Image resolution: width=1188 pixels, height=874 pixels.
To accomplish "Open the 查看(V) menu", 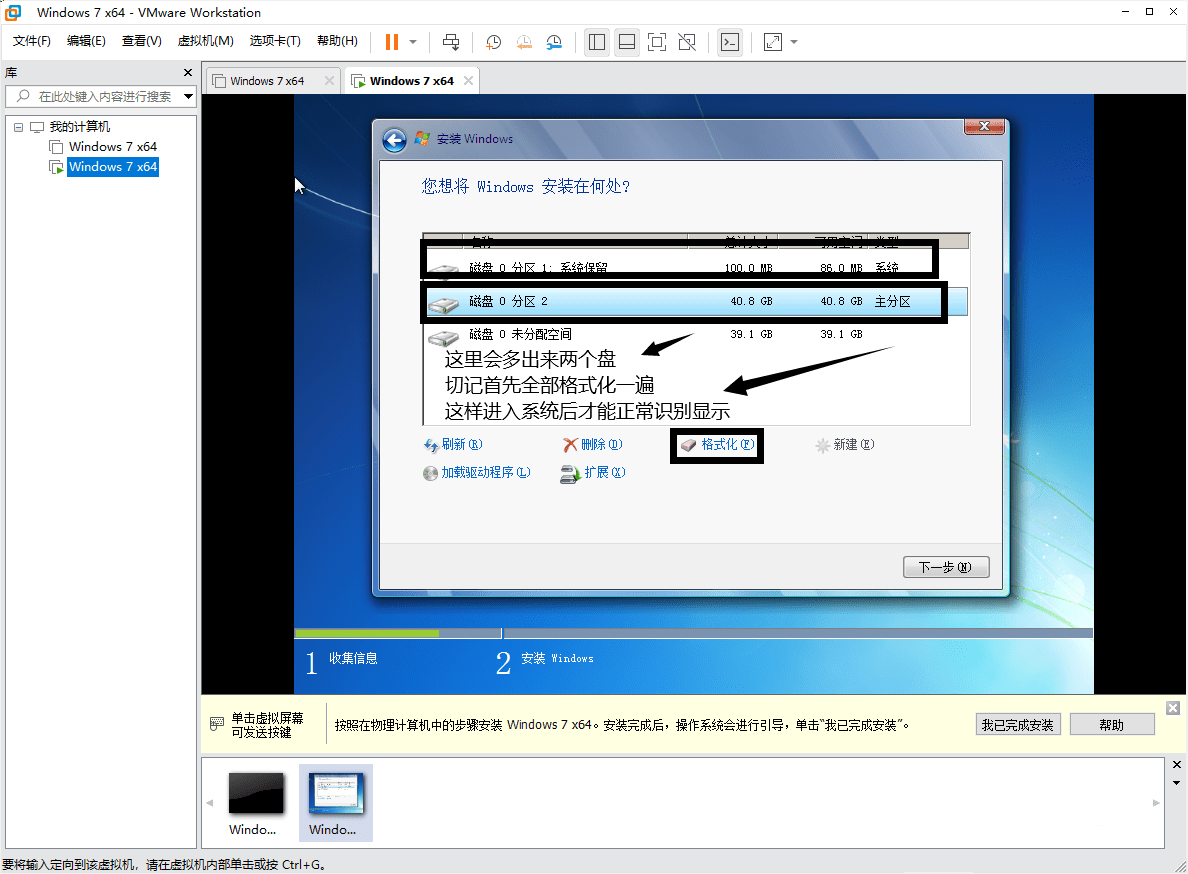I will (x=142, y=41).
